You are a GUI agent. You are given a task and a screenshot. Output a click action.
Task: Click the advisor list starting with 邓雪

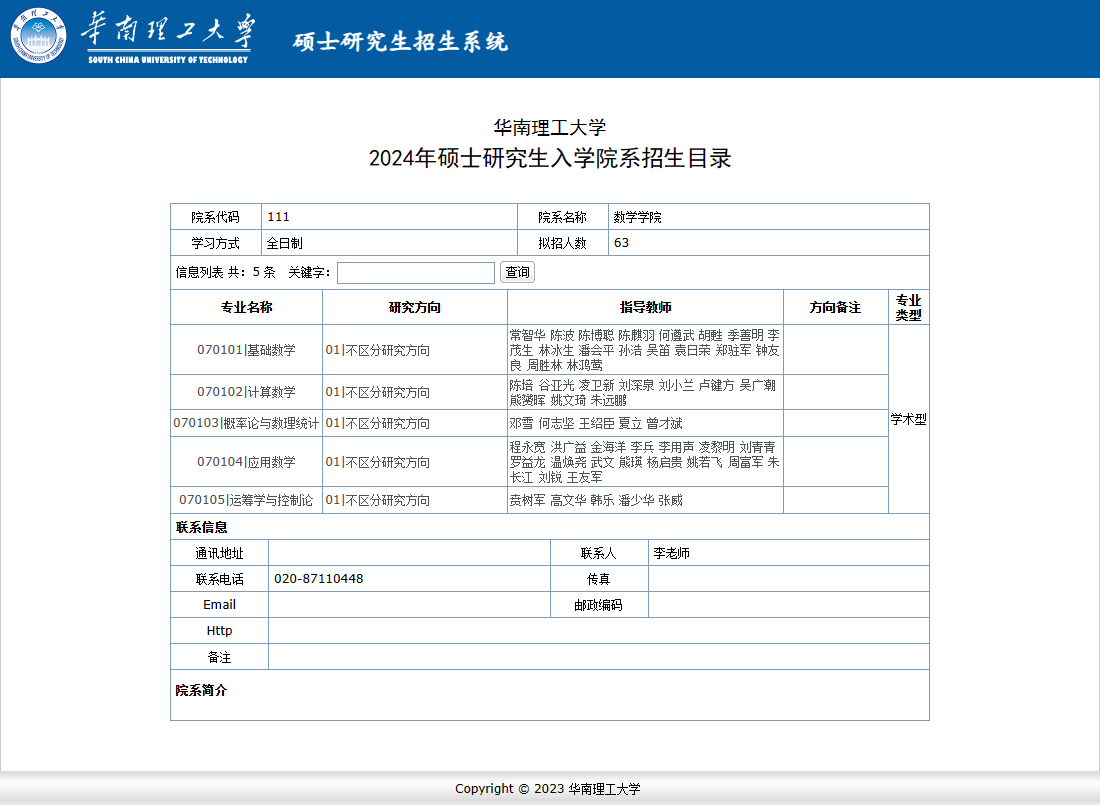click(645, 423)
